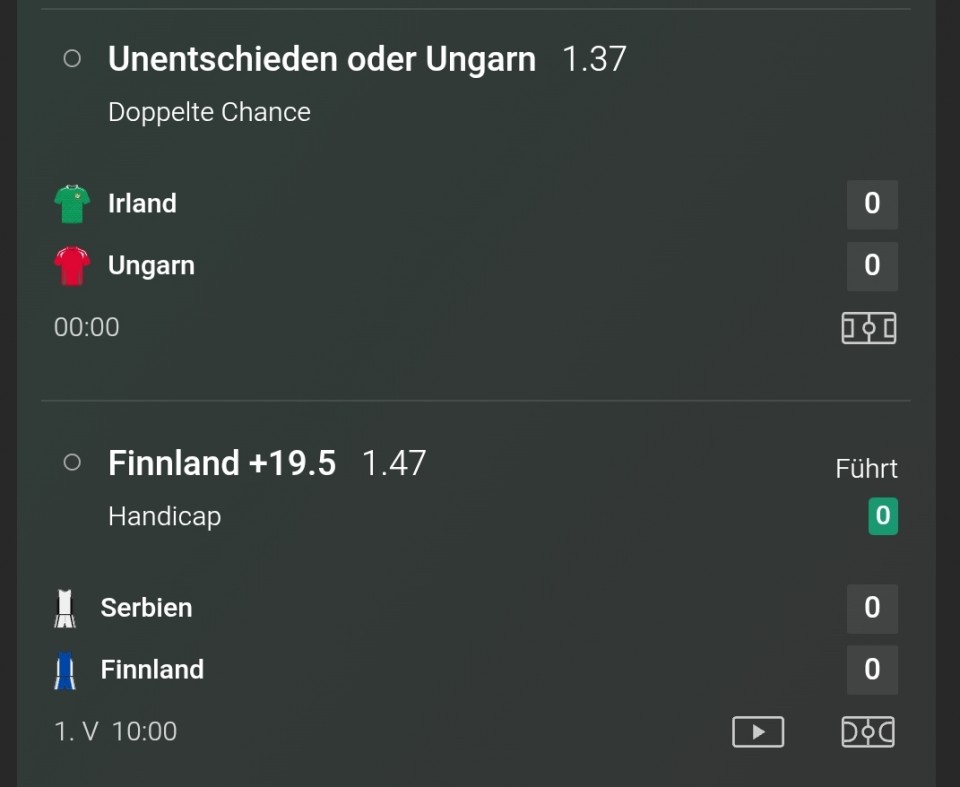
Task: Click the 1.37 odds value
Action: [594, 59]
